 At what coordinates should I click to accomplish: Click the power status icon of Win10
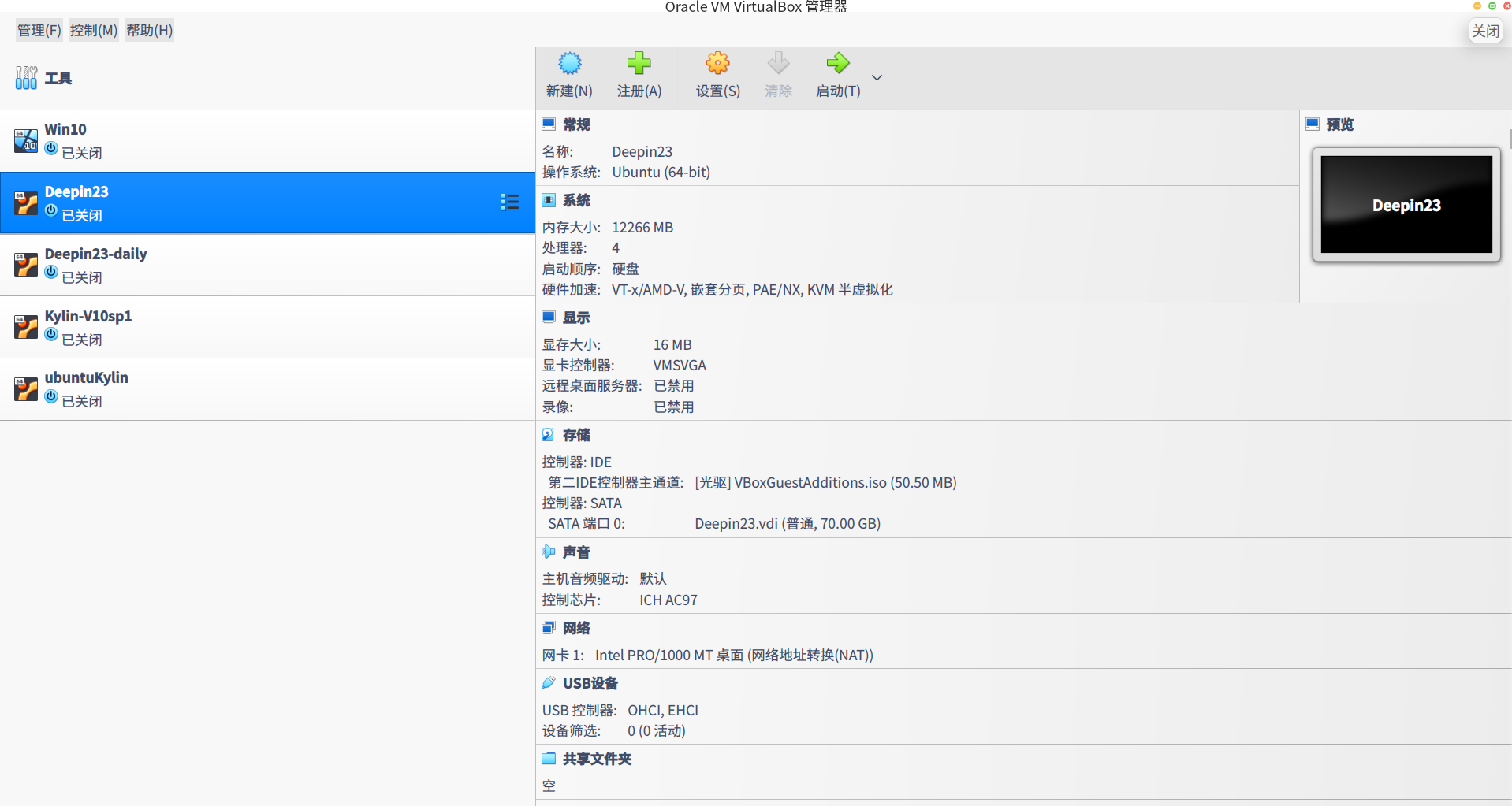(x=50, y=148)
